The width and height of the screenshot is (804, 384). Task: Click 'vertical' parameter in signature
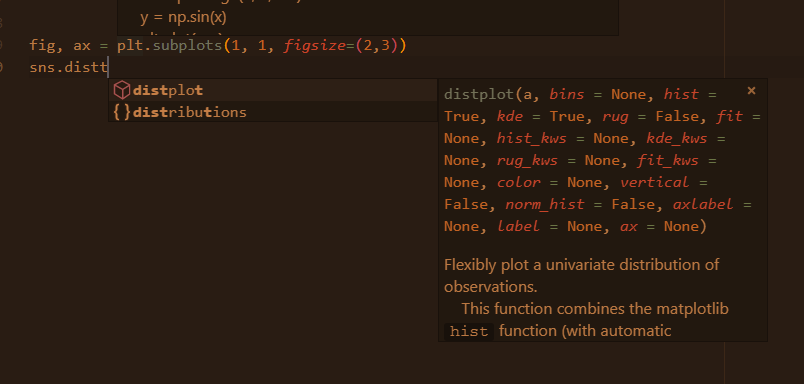[x=655, y=183]
